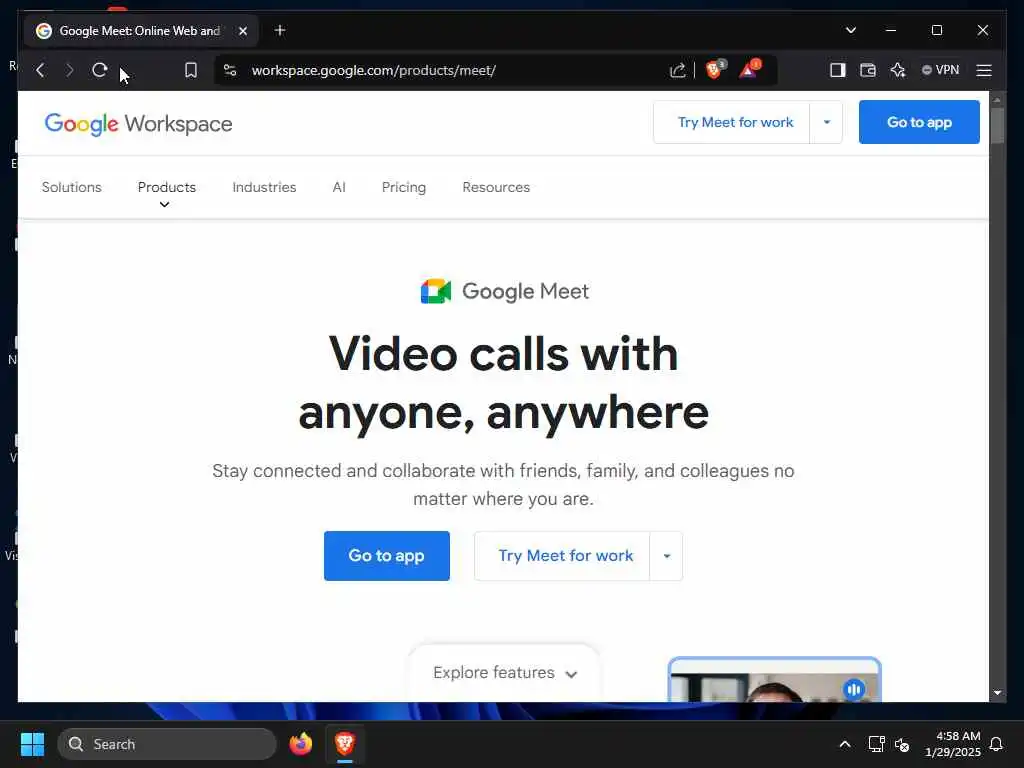
Task: Reload the Google Meet page
Action: pyautogui.click(x=99, y=70)
